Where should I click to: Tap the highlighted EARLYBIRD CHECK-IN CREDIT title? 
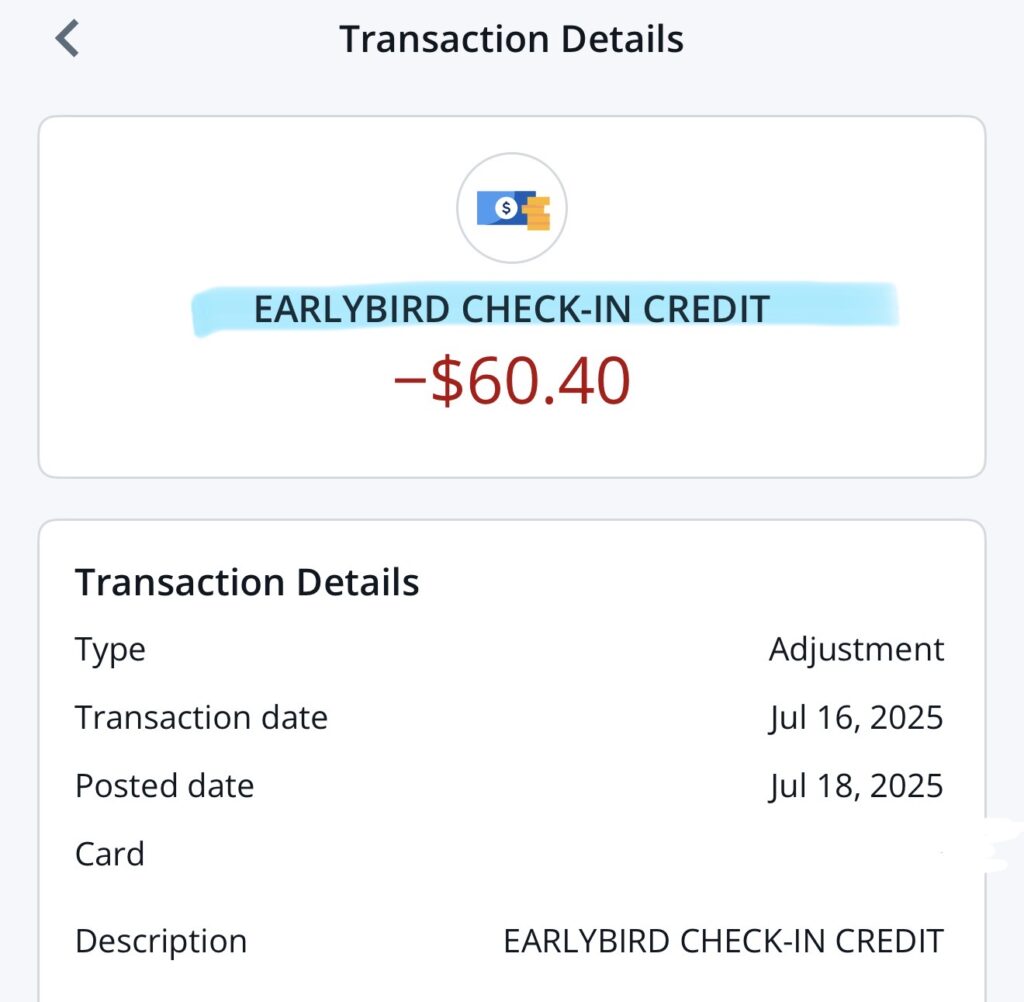click(511, 309)
